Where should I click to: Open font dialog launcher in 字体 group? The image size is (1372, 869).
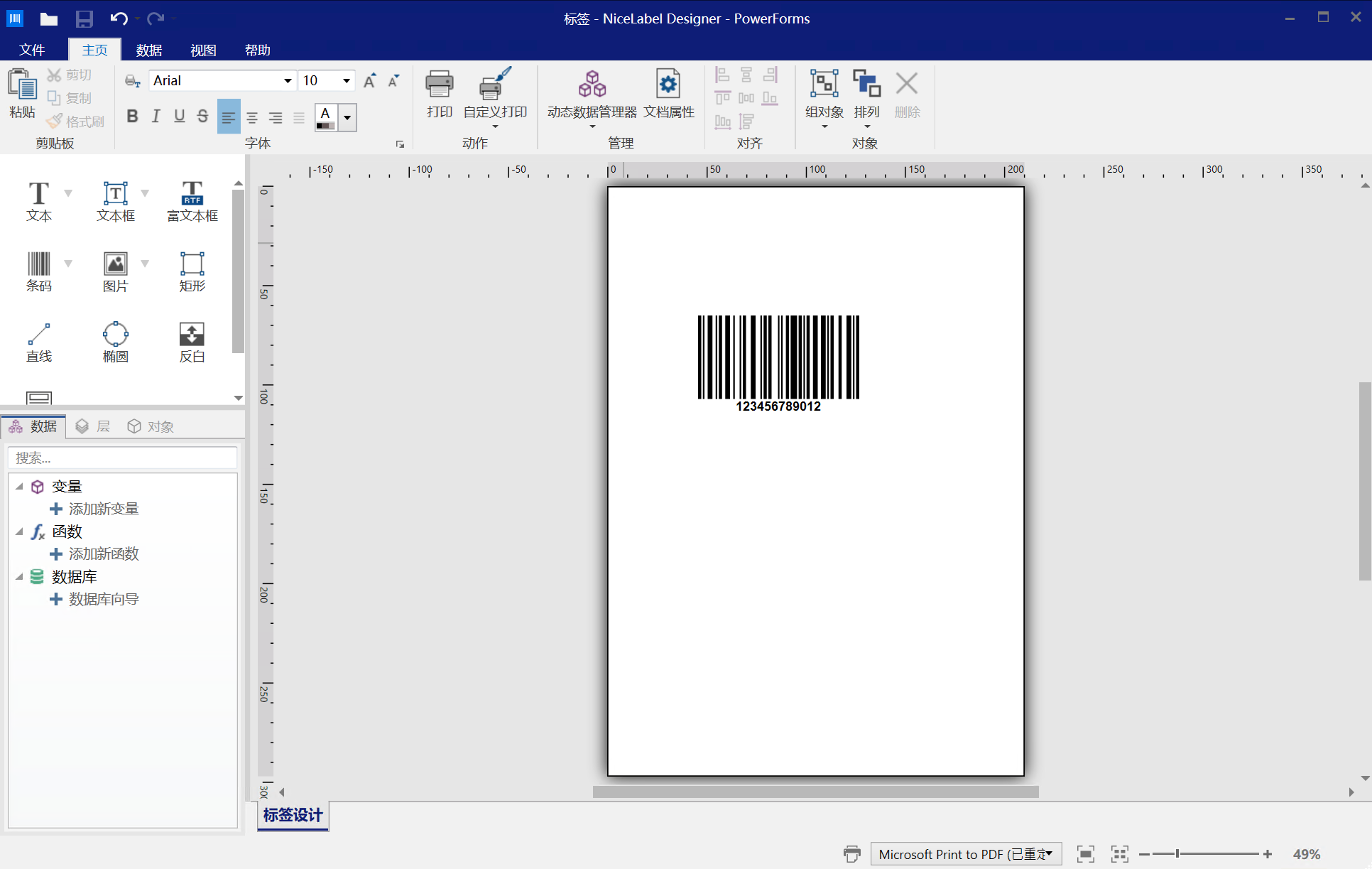pos(400,144)
